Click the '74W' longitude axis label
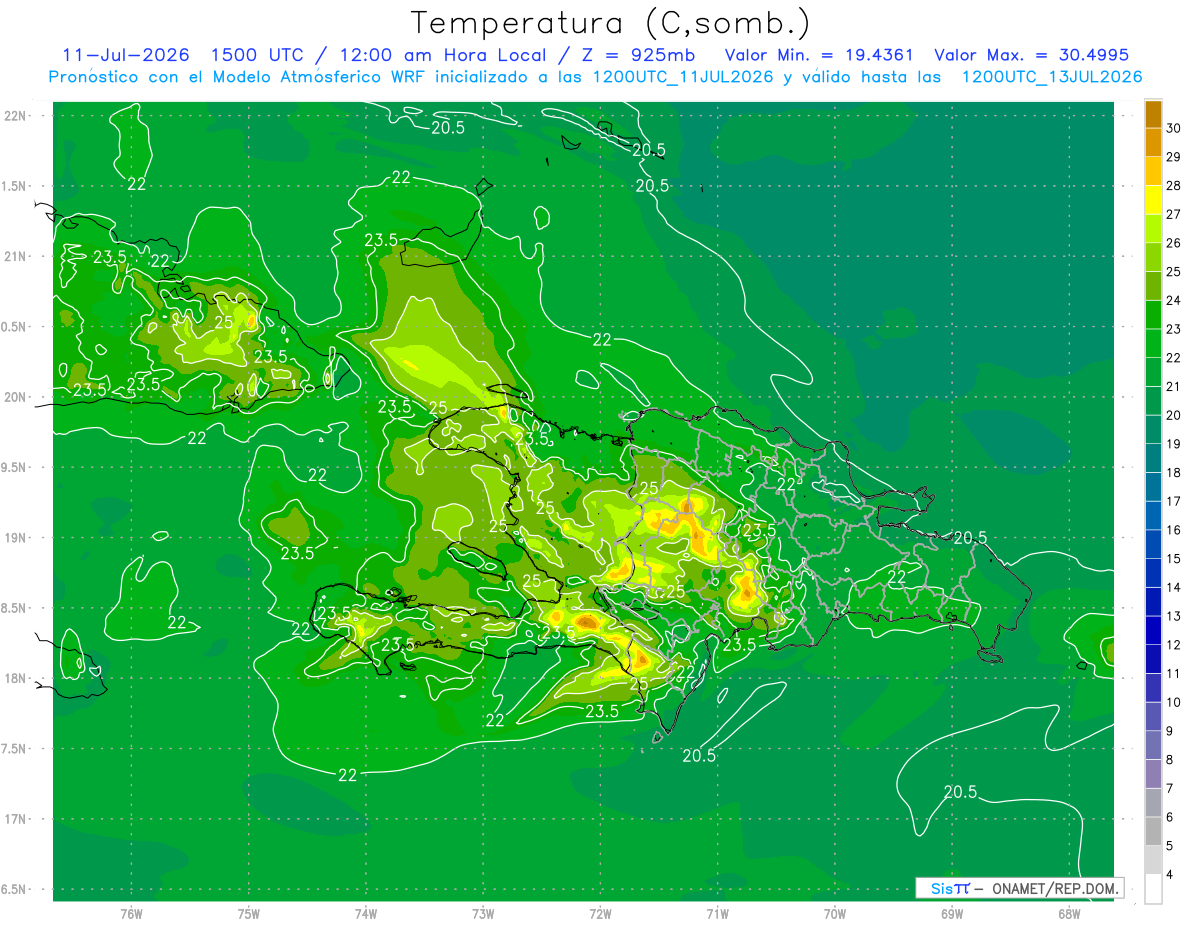1200x927 pixels. [365, 914]
